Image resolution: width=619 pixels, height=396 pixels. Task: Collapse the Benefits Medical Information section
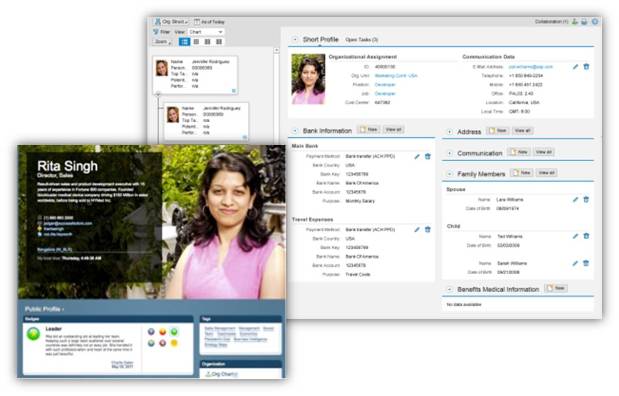coord(449,289)
